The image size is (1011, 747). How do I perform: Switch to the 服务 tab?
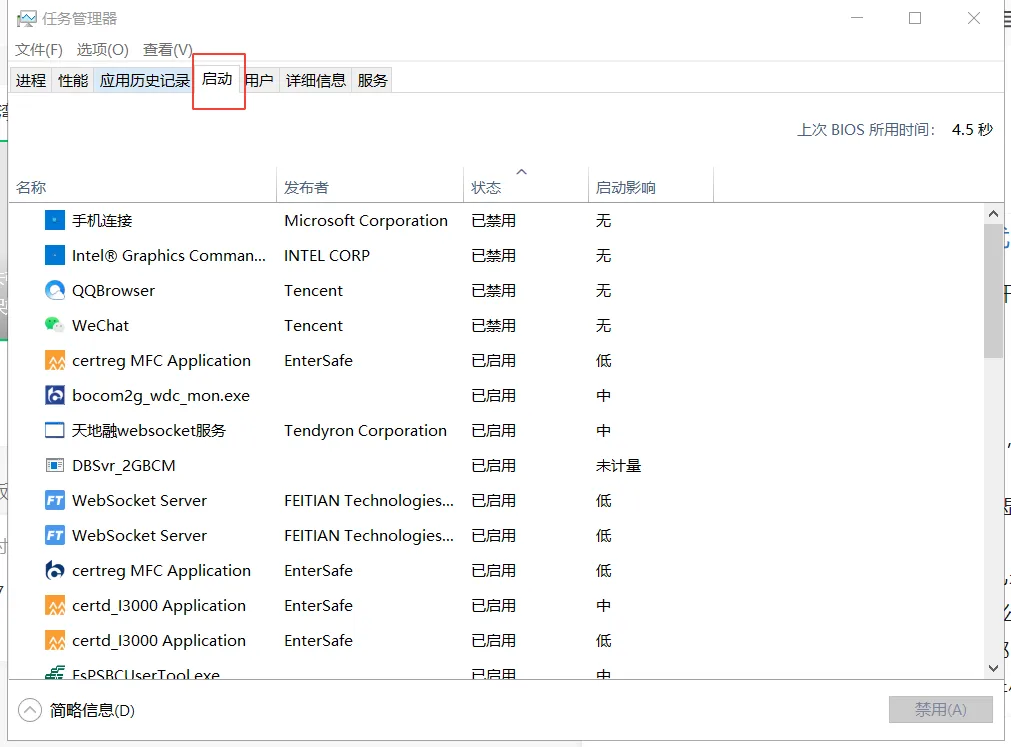point(373,81)
